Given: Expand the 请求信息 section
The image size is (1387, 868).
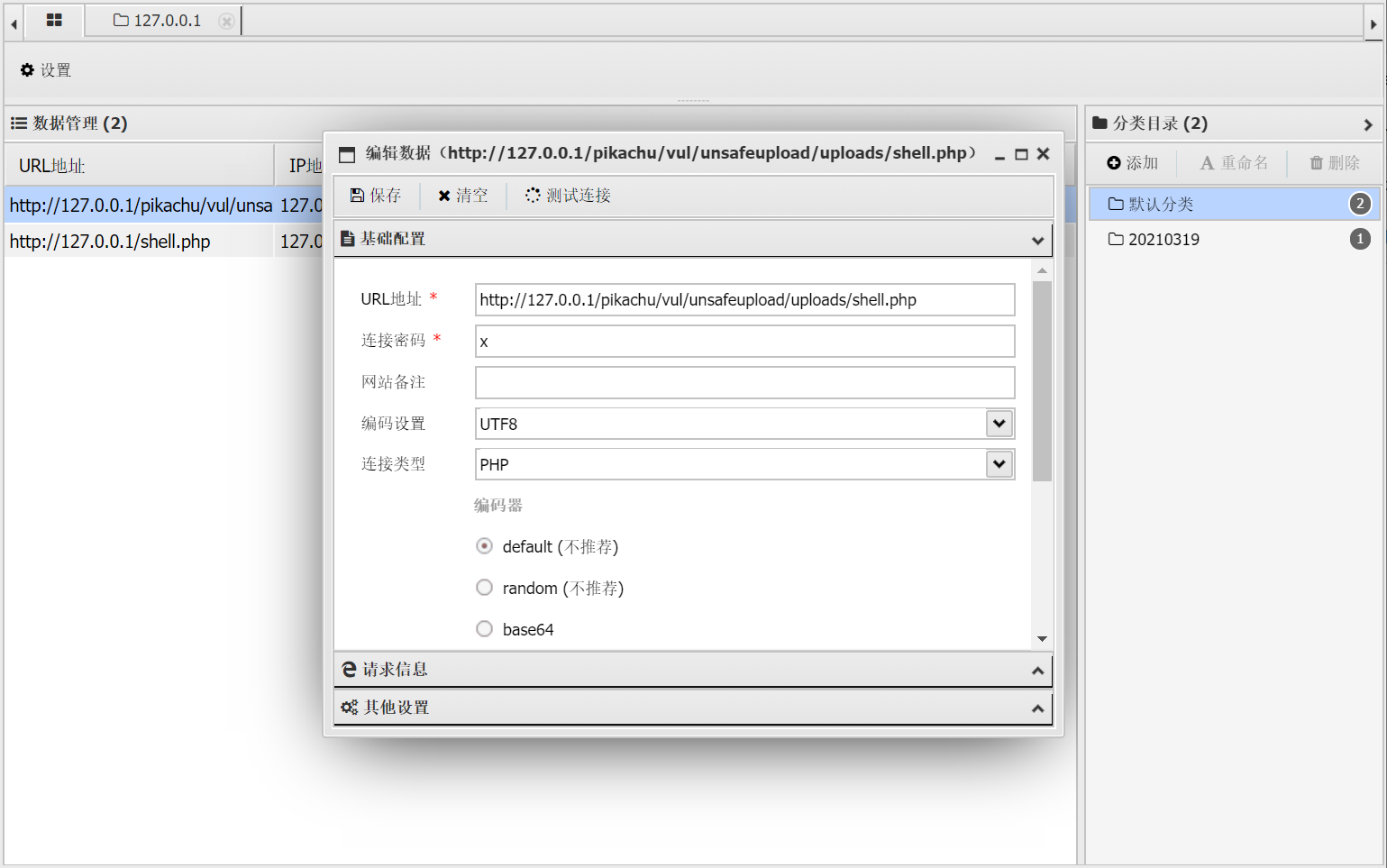Looking at the screenshot, I should tap(1037, 671).
